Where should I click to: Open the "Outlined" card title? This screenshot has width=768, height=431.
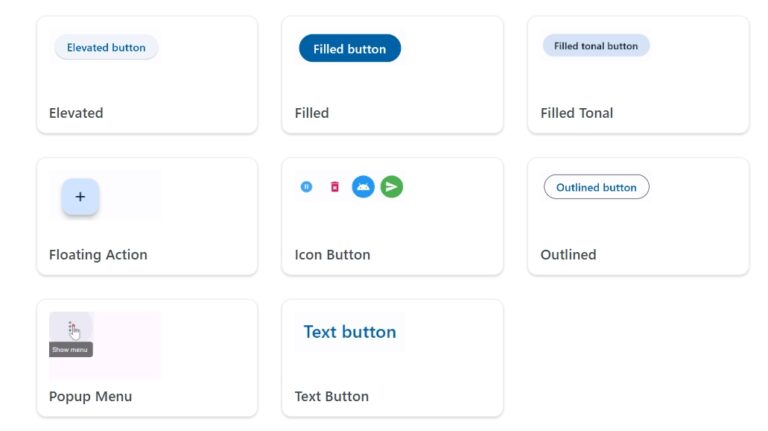568,255
